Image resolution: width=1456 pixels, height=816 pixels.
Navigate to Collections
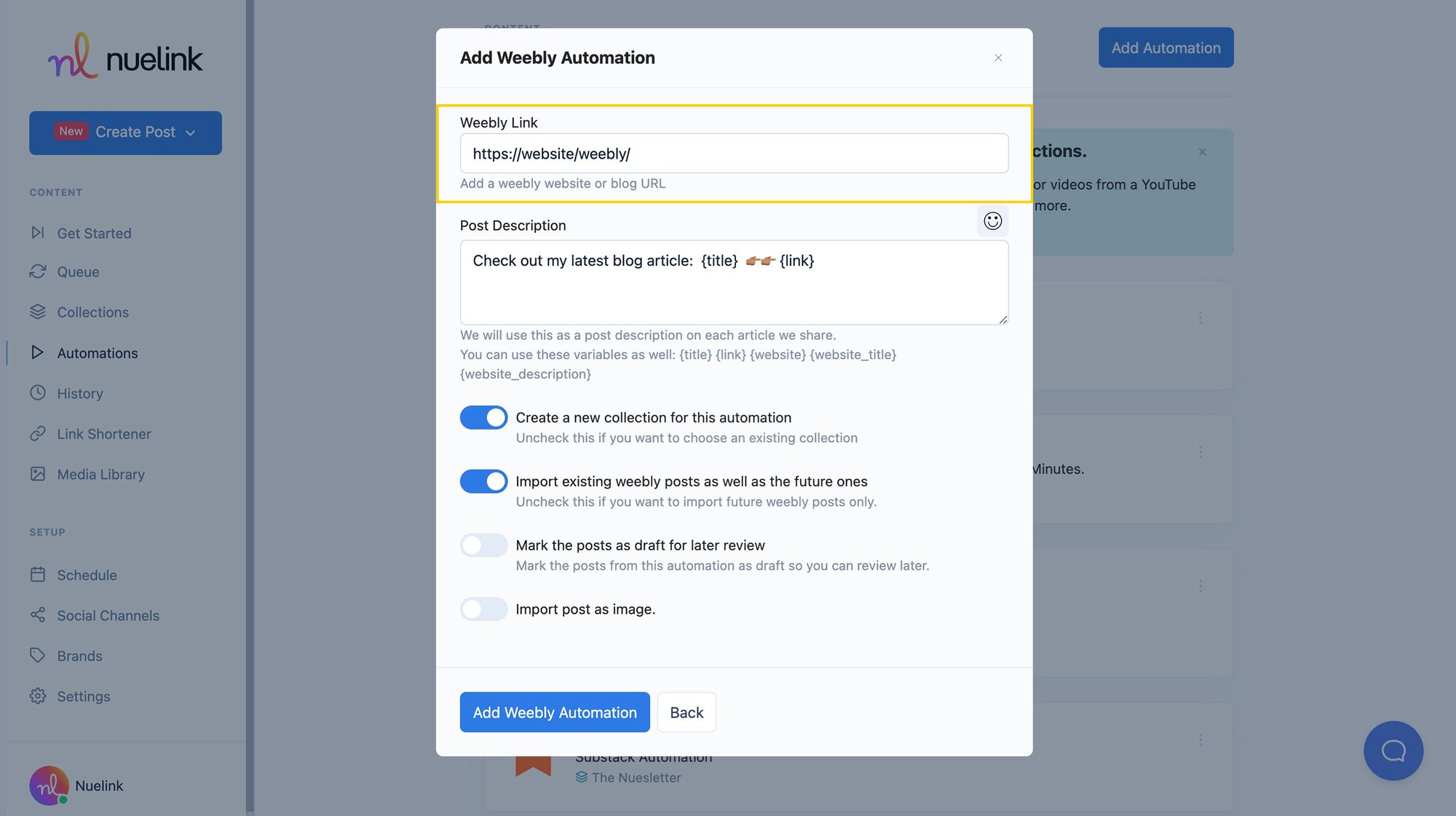pos(92,312)
